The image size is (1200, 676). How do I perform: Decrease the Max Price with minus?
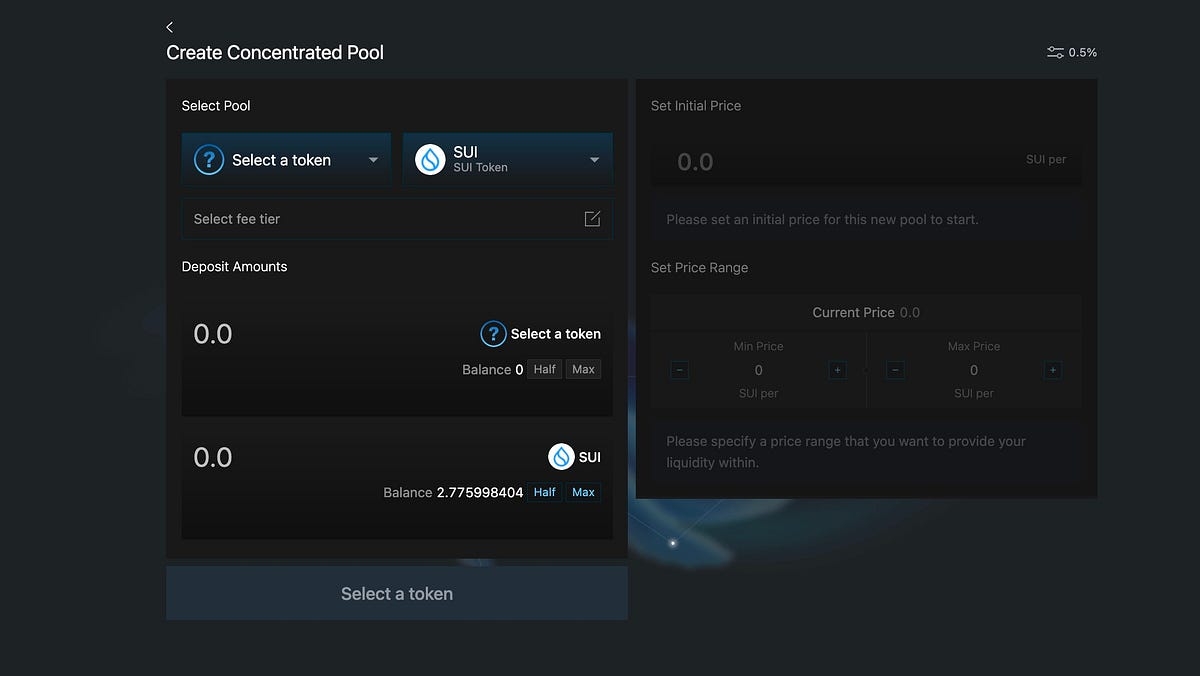click(x=896, y=370)
